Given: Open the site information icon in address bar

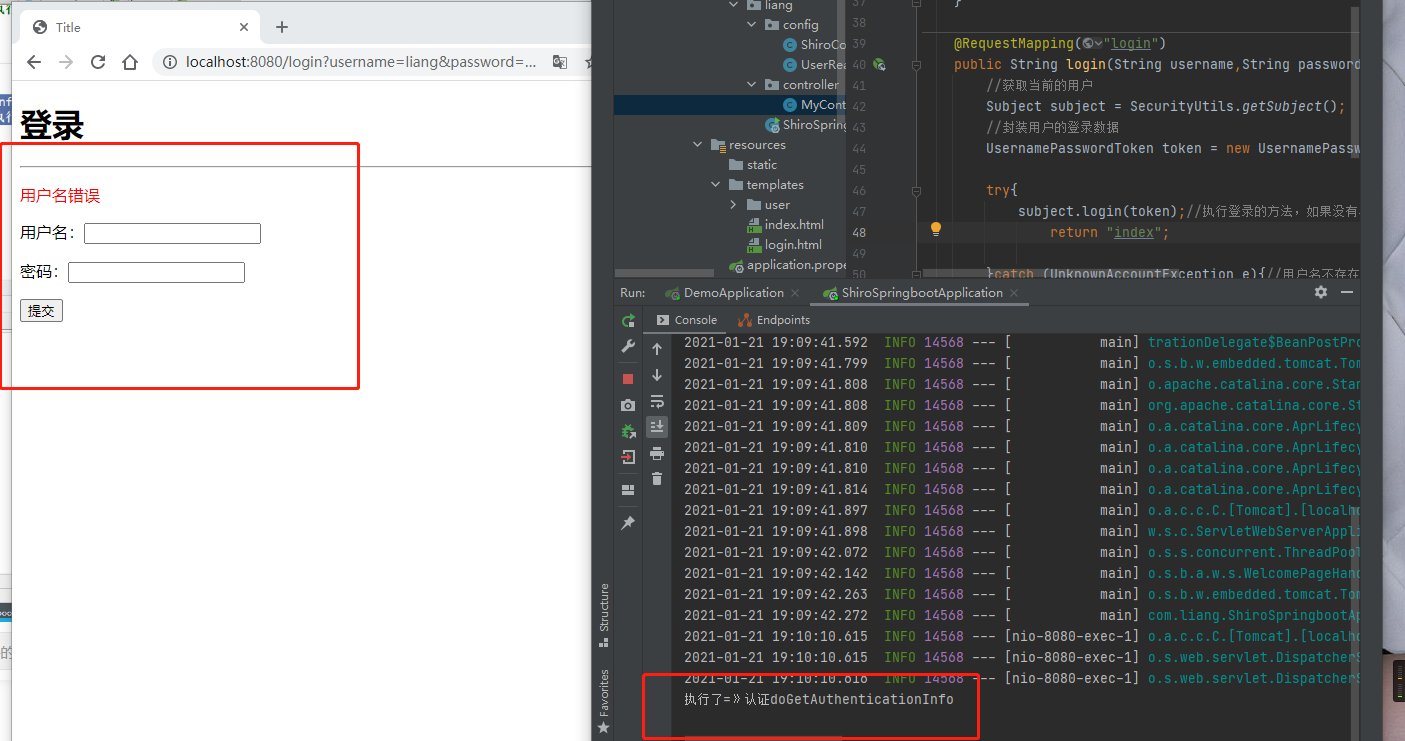Looking at the screenshot, I should pos(170,62).
